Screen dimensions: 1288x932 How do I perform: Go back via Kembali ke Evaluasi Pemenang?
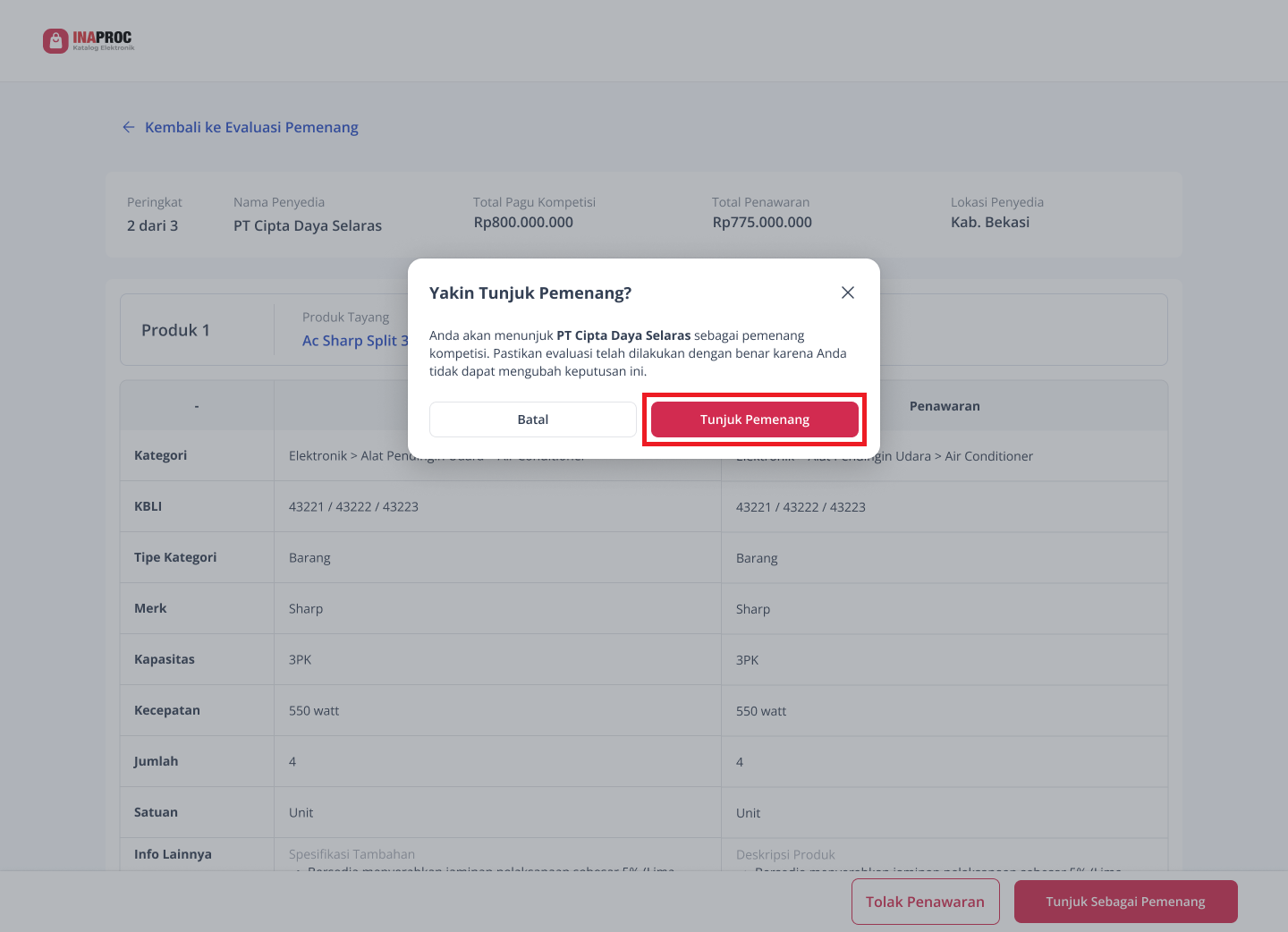251,128
